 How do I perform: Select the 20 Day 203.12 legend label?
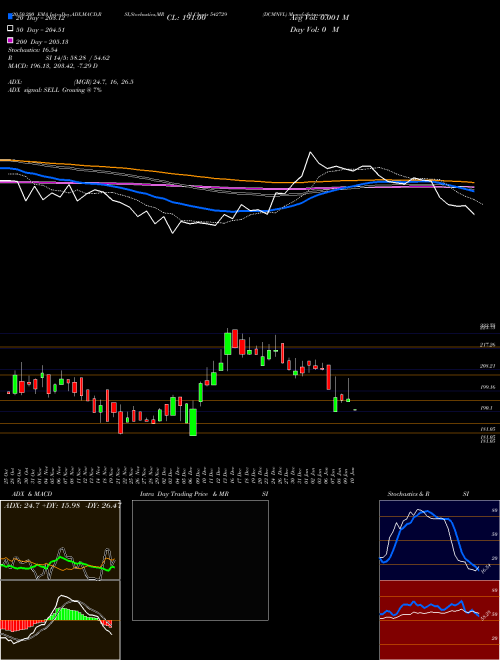[42, 18]
